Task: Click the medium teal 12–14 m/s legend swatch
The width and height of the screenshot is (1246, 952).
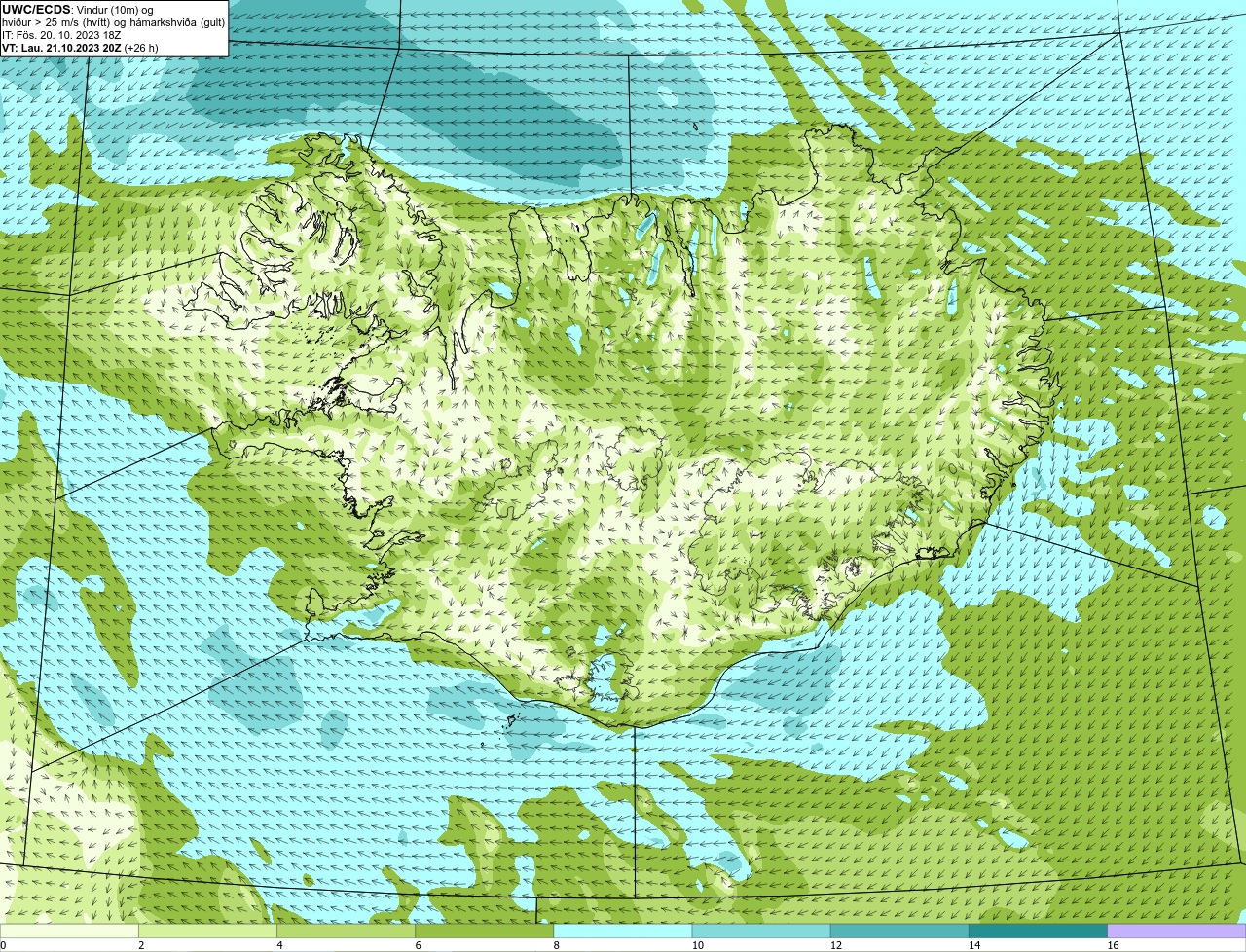Action: point(900,932)
